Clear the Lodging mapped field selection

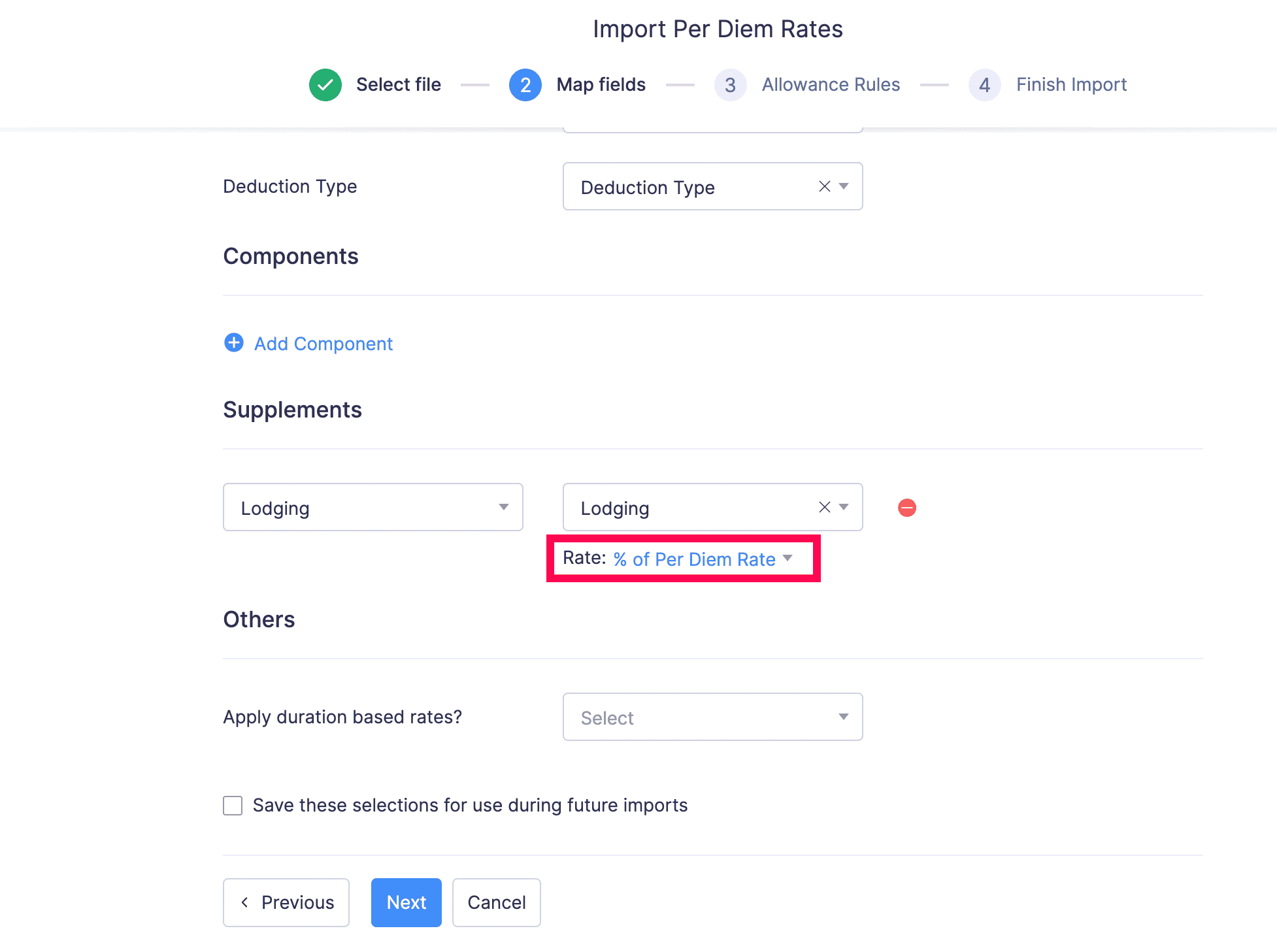(824, 507)
